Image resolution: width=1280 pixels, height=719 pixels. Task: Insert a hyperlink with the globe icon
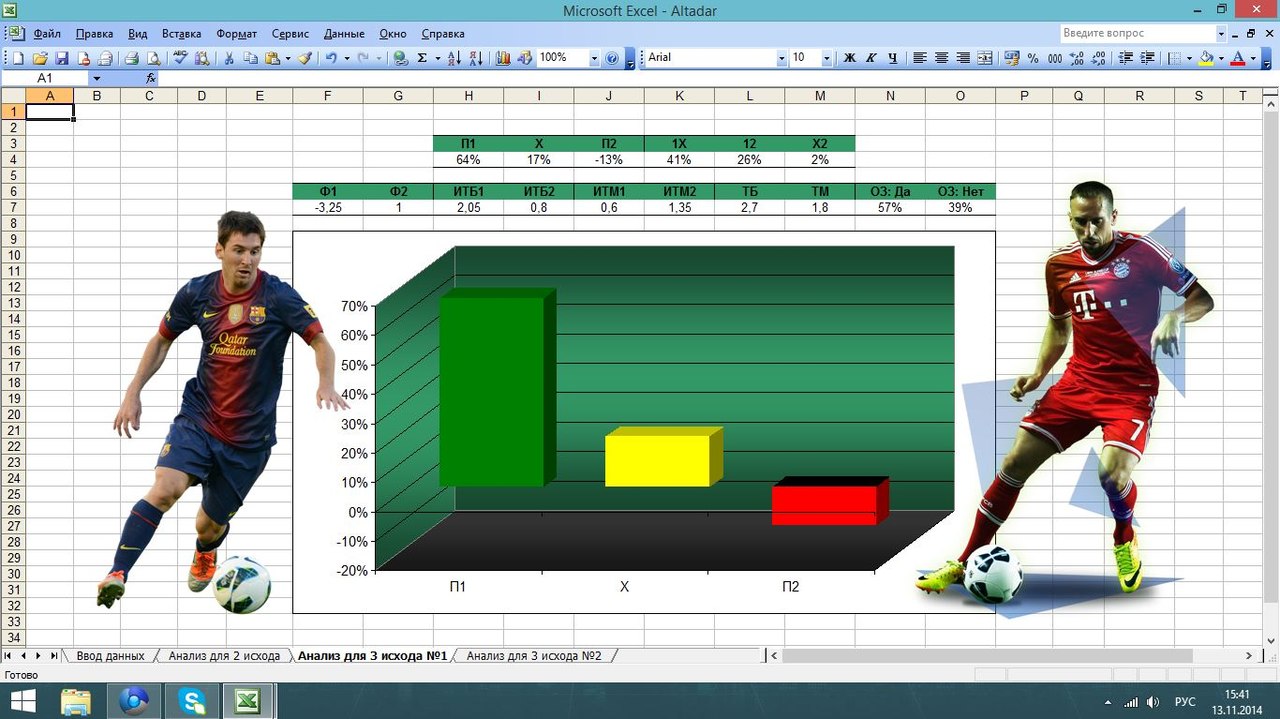(x=399, y=58)
